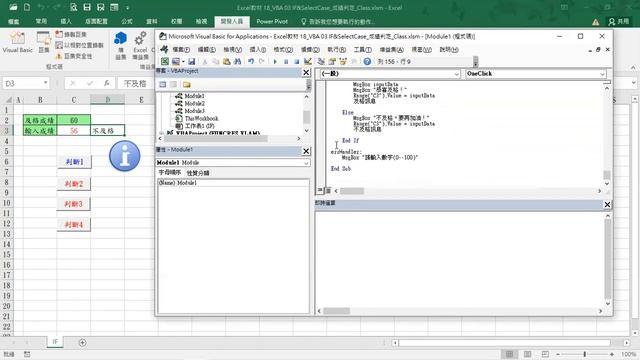
Task: Toggle folders icon in Project panel
Action: pos(187,84)
